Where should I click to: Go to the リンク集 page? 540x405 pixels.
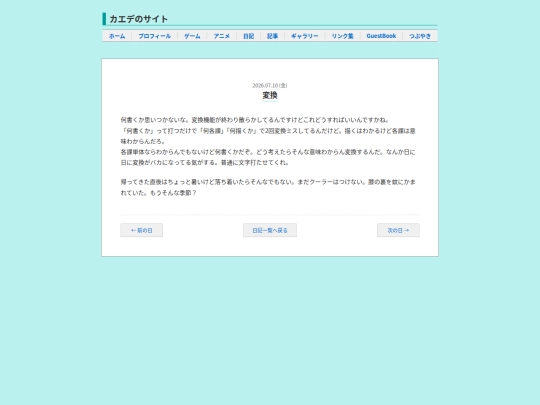point(342,36)
